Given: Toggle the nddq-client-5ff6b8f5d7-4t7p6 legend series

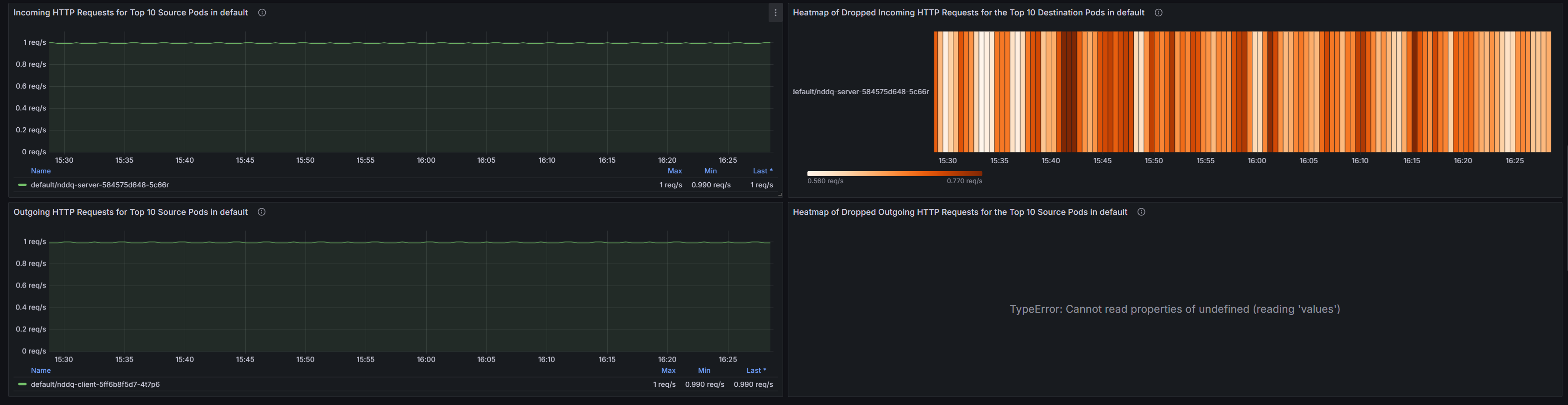Looking at the screenshot, I should (95, 384).
